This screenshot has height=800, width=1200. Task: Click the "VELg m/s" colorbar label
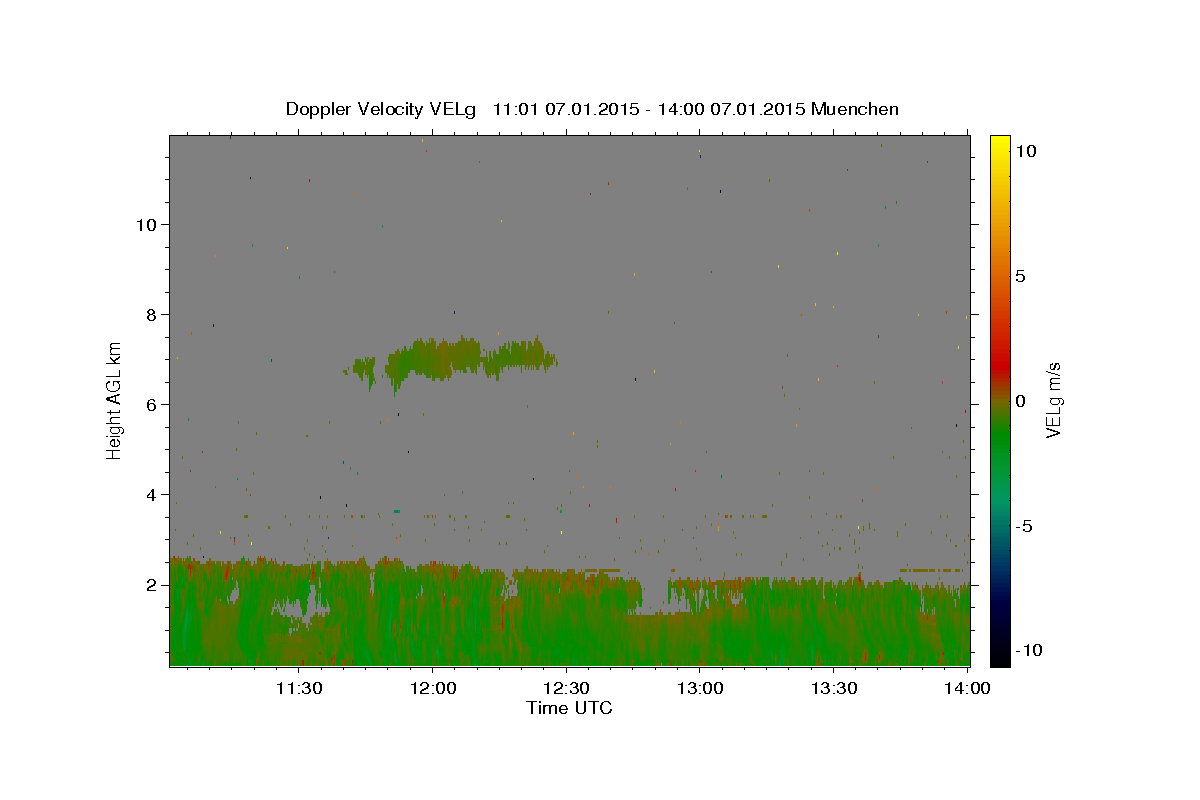tap(1053, 400)
